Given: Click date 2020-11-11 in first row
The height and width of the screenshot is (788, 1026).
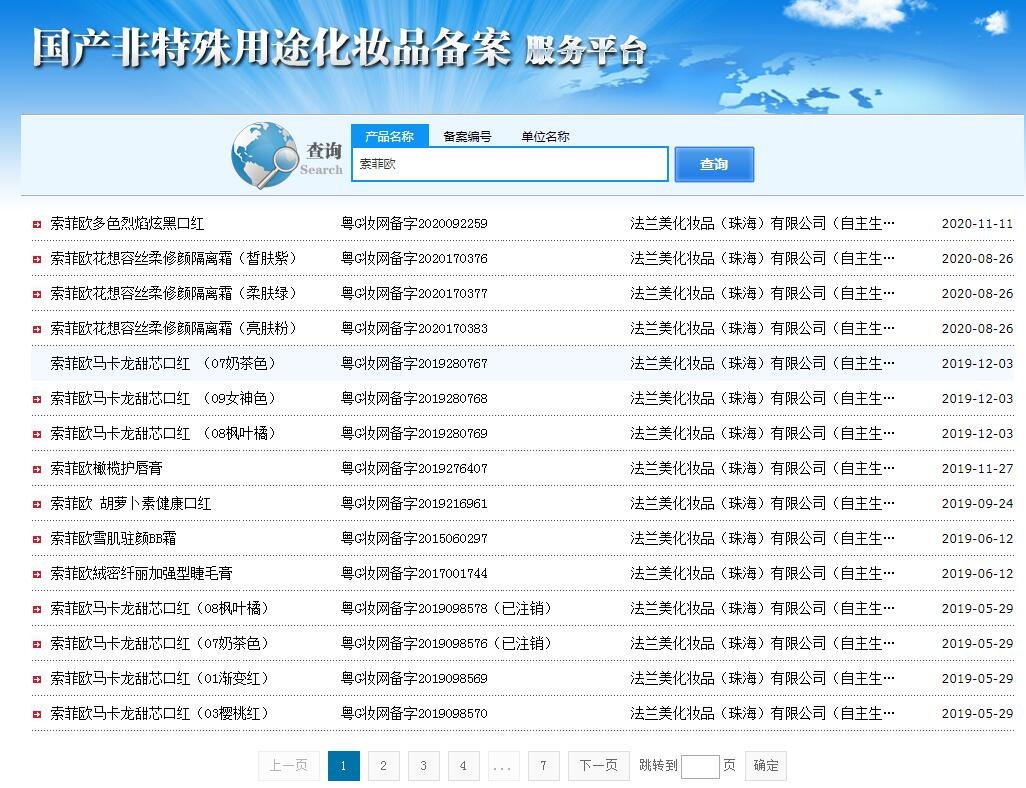Looking at the screenshot, I should pos(977,224).
